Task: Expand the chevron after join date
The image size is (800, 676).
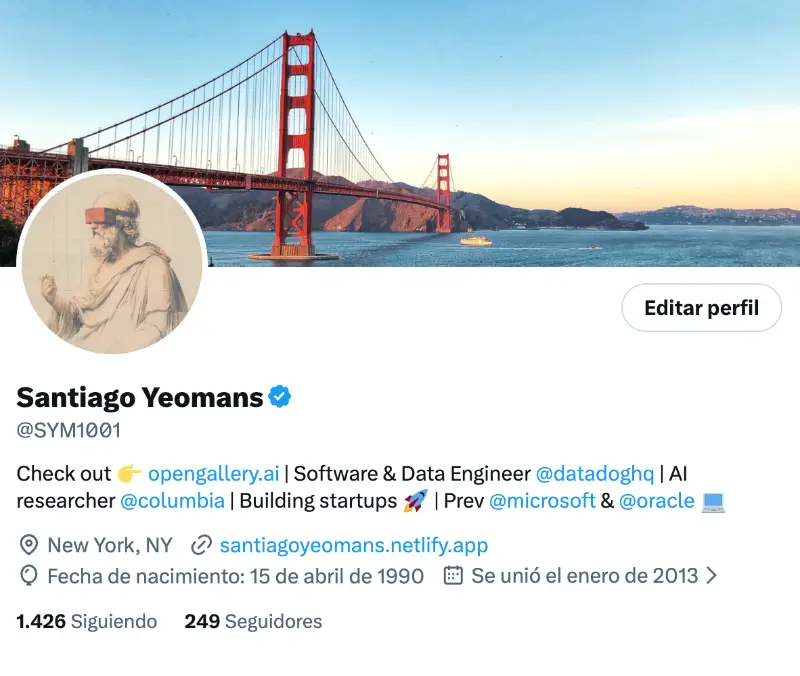Action: (712, 576)
